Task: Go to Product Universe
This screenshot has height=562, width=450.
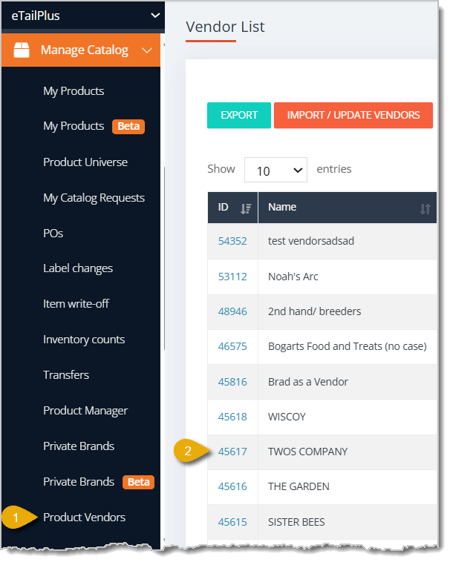Action: point(85,162)
